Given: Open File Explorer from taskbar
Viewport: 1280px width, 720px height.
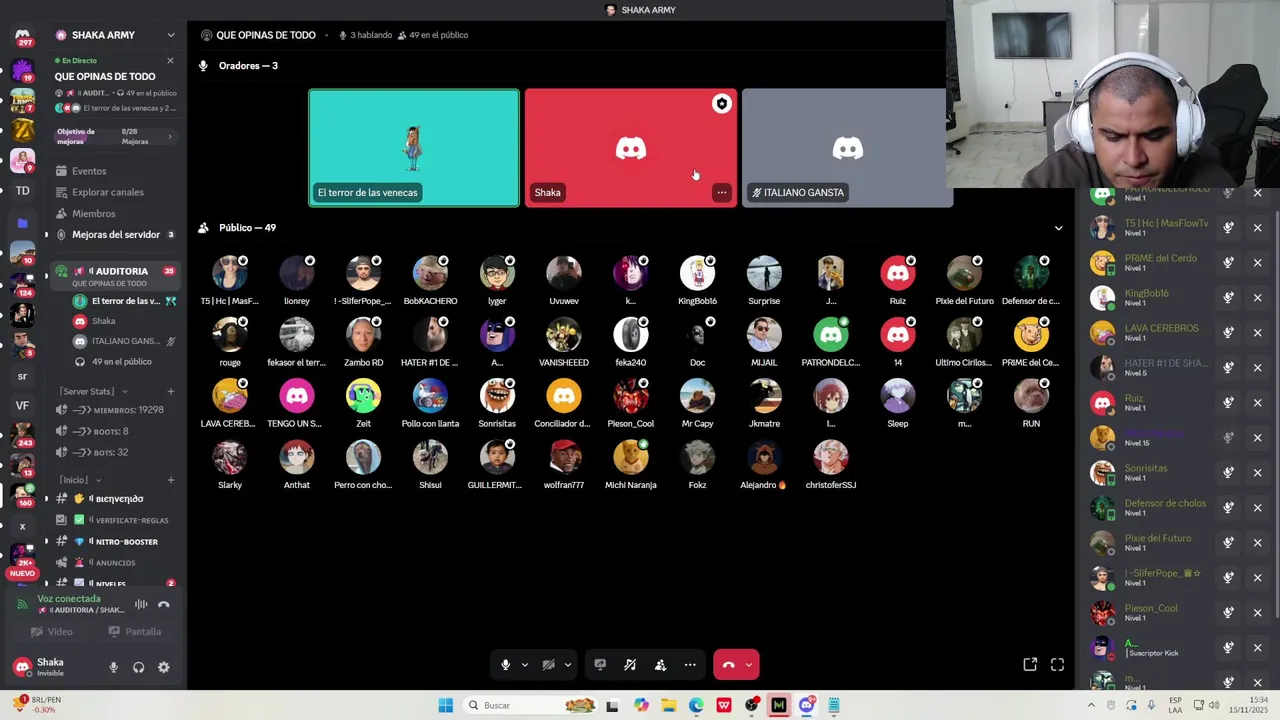Looking at the screenshot, I should tap(668, 706).
